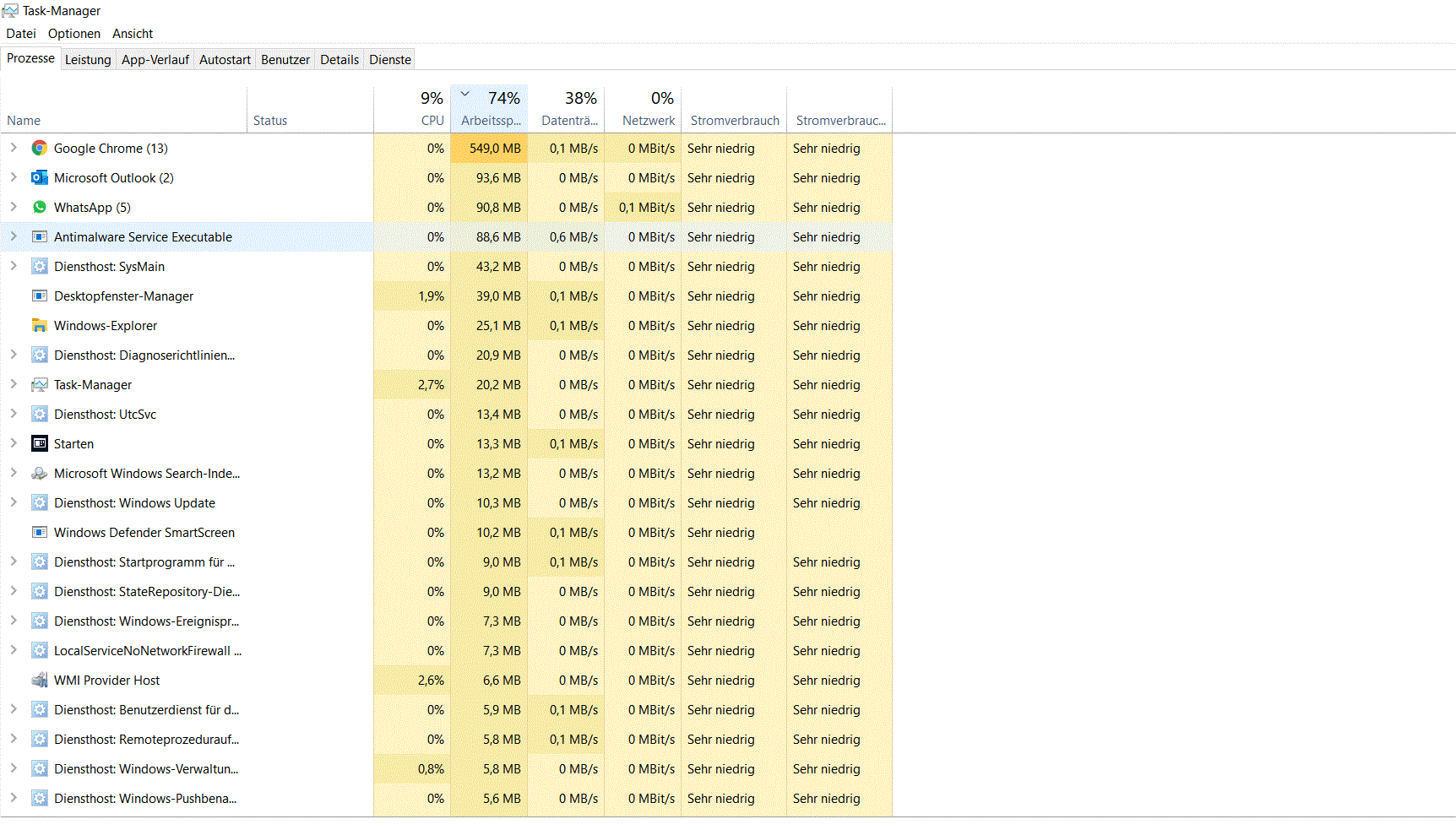Viewport: 1456px width, 830px height.
Task: Expand the Task-Manager process row
Action: (14, 384)
